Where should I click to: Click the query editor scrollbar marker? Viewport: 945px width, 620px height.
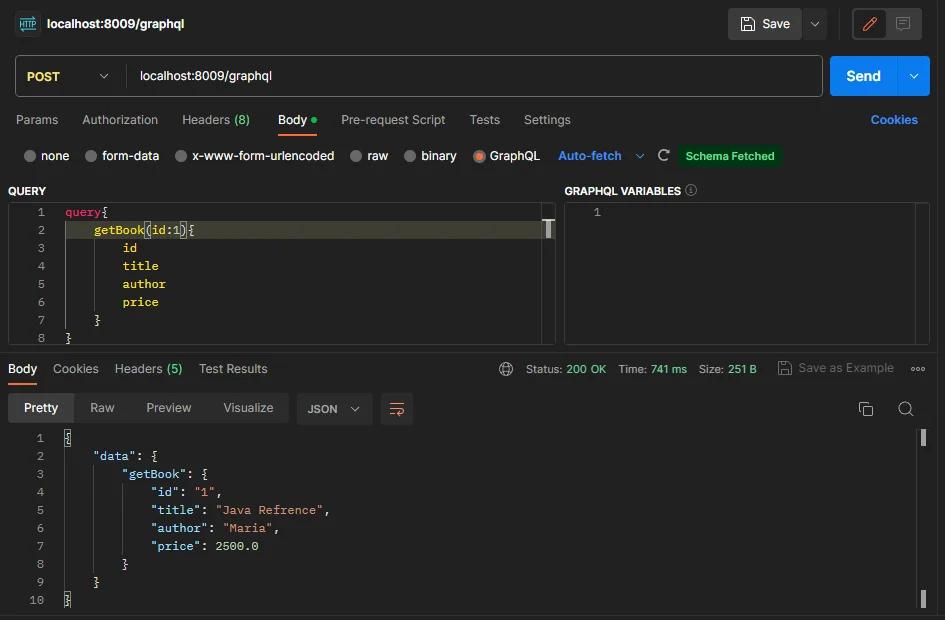coord(548,229)
